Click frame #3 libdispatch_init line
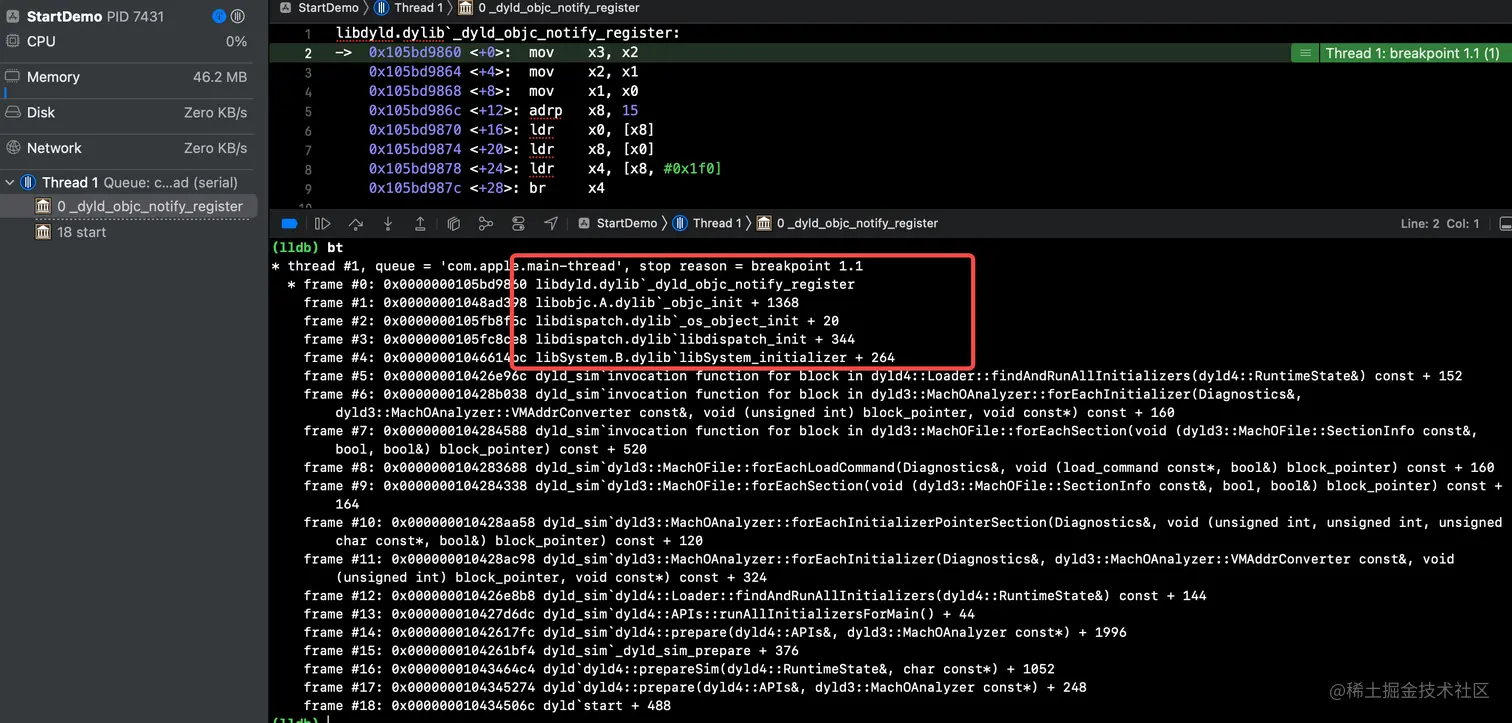Screen dimensions: 1512x723 579,339
